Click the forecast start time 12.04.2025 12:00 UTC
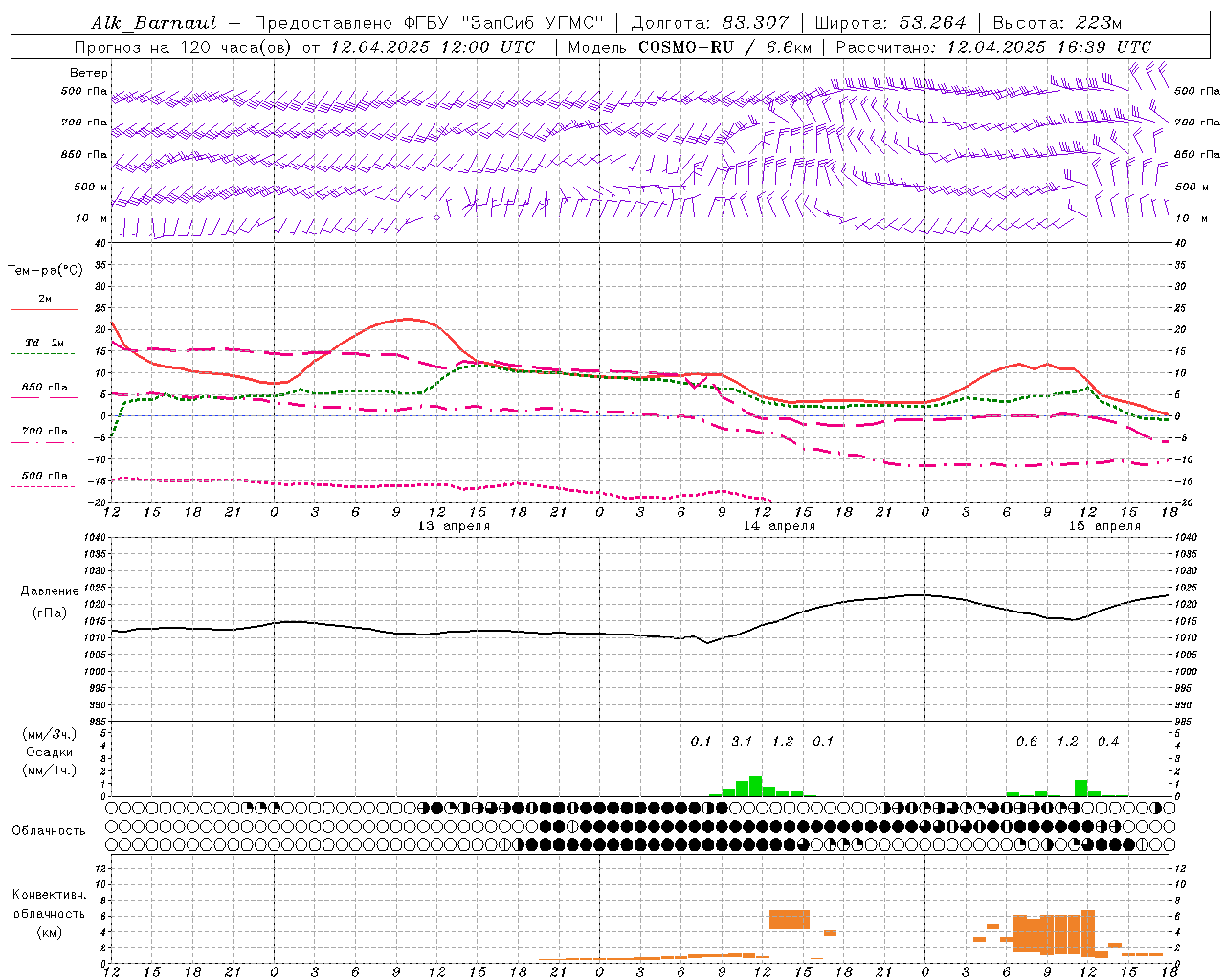Screen dimensions: 1225x980 click(432, 47)
